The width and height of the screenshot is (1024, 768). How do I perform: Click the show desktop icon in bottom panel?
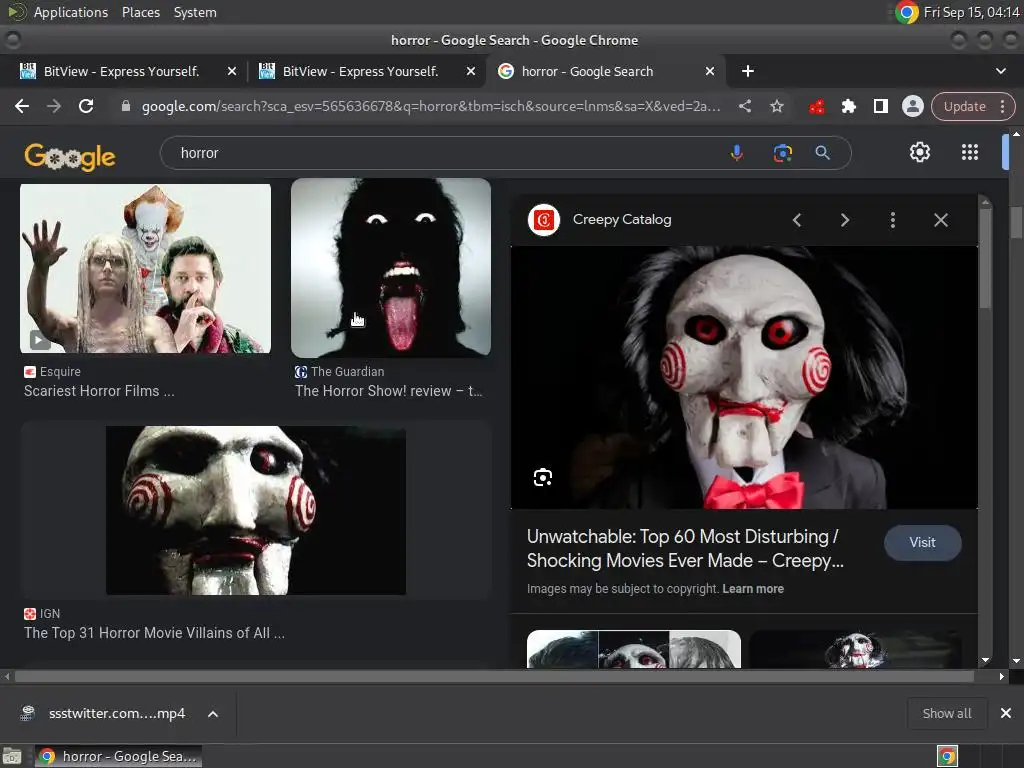(x=12, y=757)
